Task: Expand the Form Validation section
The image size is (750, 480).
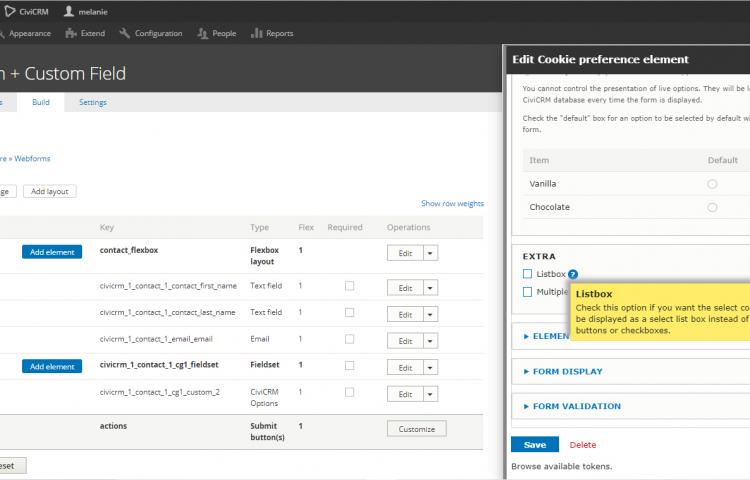Action: pyautogui.click(x=576, y=406)
